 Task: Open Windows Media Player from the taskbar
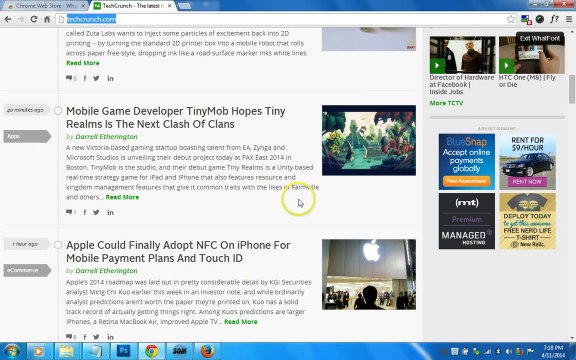(38, 351)
